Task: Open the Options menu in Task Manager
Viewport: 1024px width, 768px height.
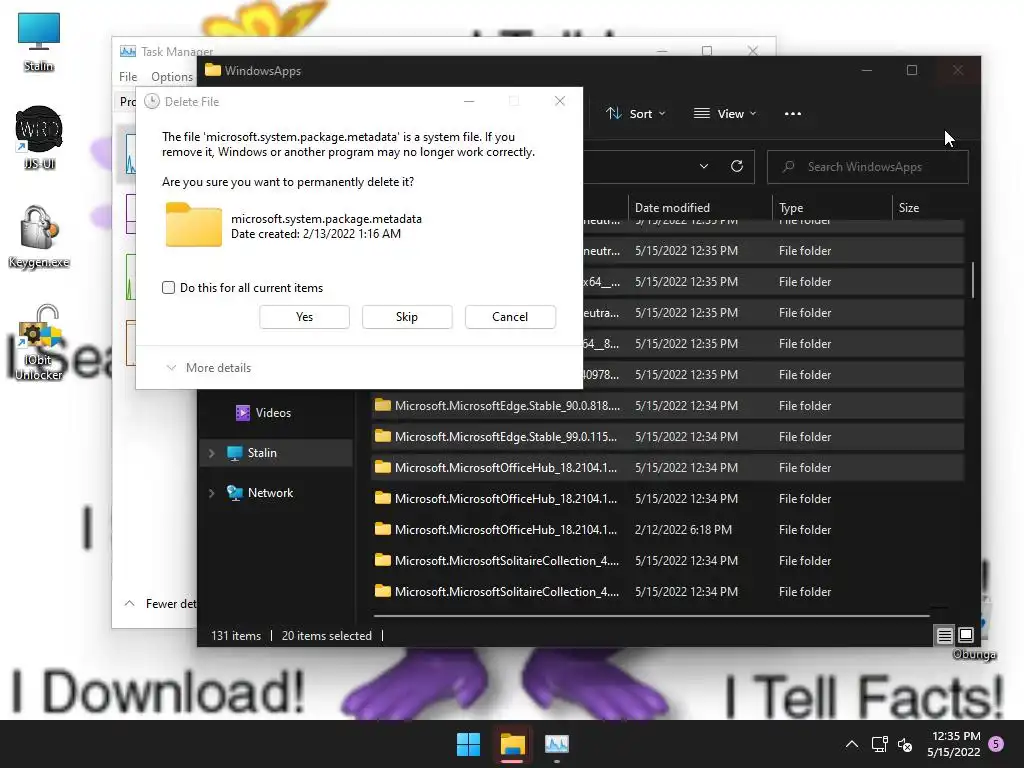Action: click(x=172, y=76)
